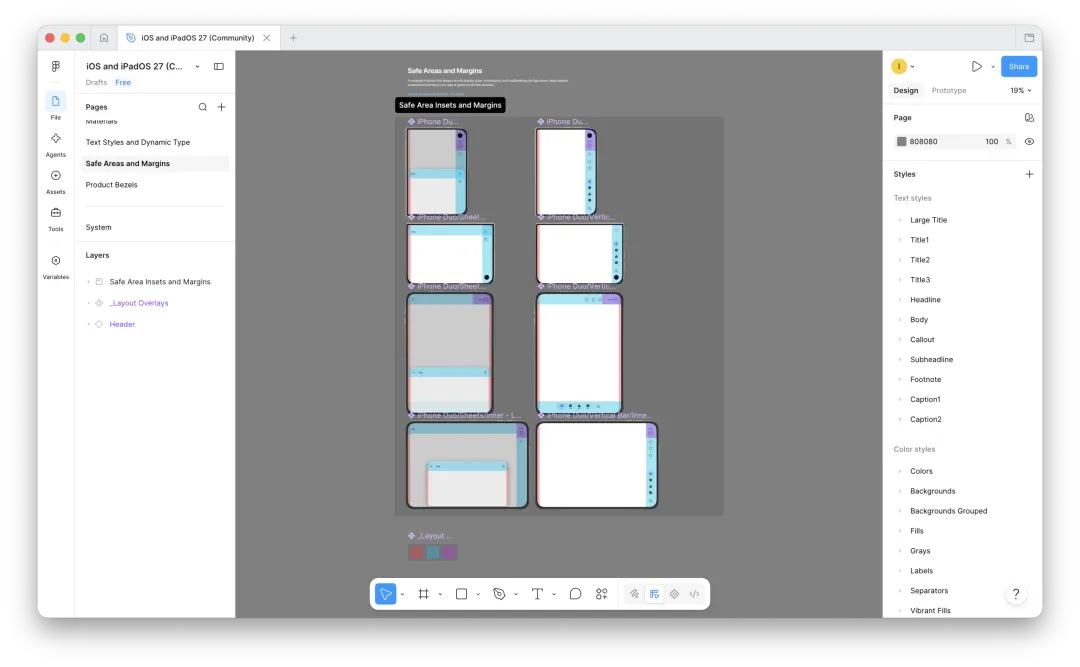The height and width of the screenshot is (667, 1080).
Task: Select the Pen tool in toolbar
Action: coord(499,594)
